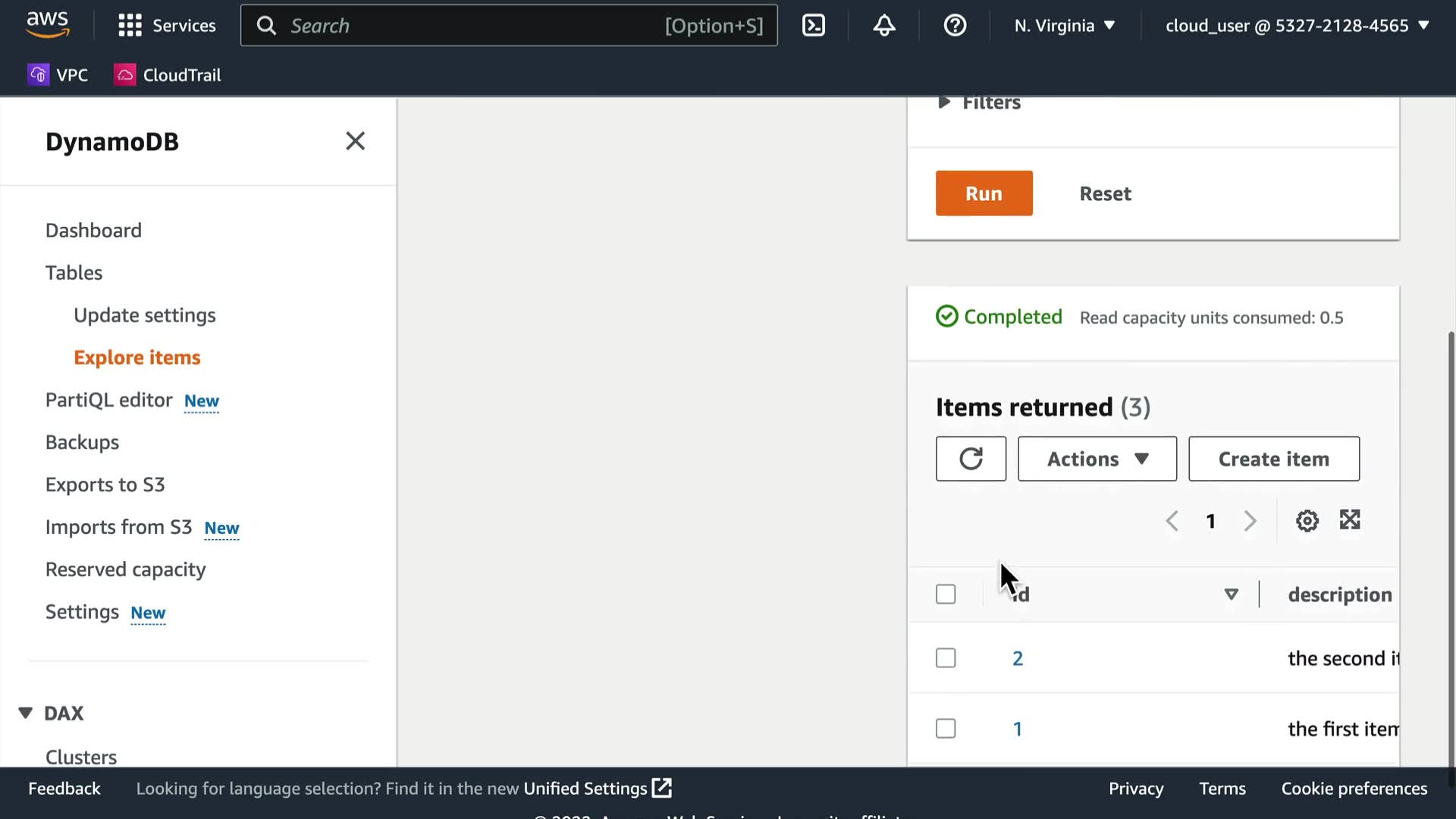The image size is (1456, 819).
Task: Expand results table to full screen
Action: 1350,520
